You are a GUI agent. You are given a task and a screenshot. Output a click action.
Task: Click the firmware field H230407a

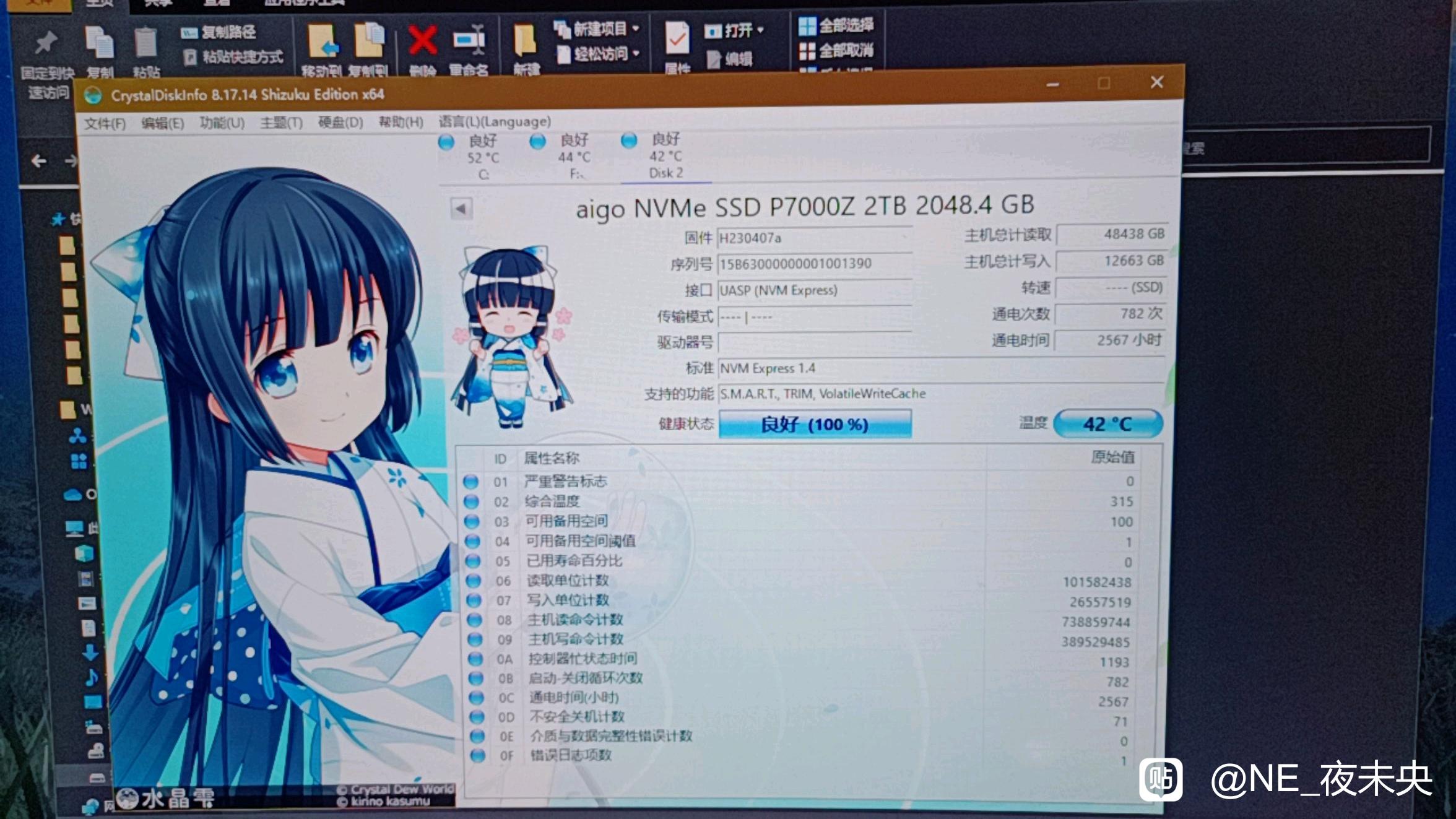[x=814, y=238]
